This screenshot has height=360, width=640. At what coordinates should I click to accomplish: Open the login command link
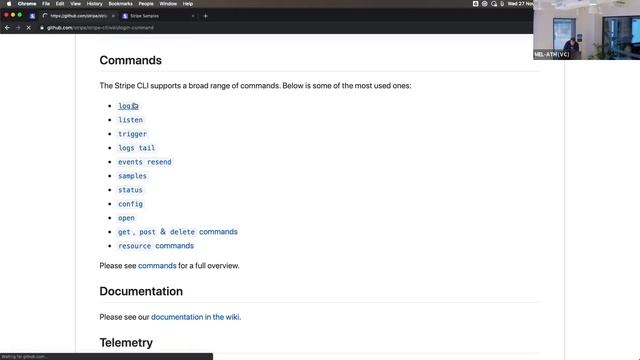128,106
